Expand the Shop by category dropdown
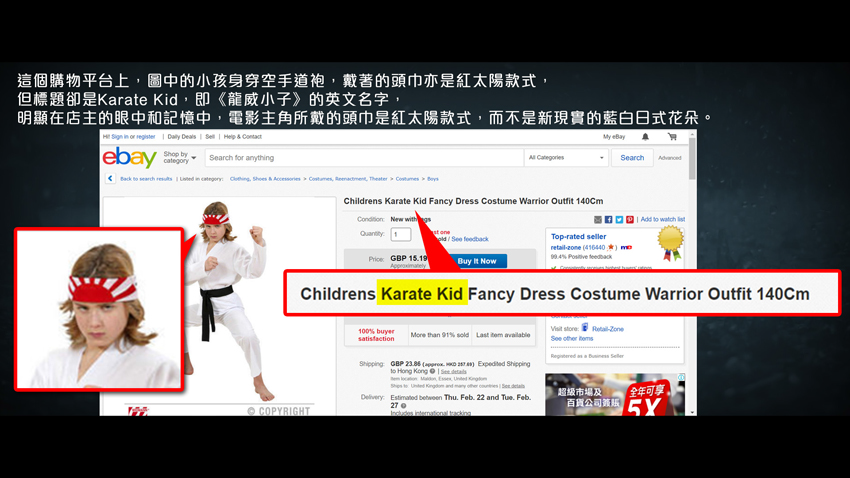Screen dimensions: 850x478 point(179,158)
